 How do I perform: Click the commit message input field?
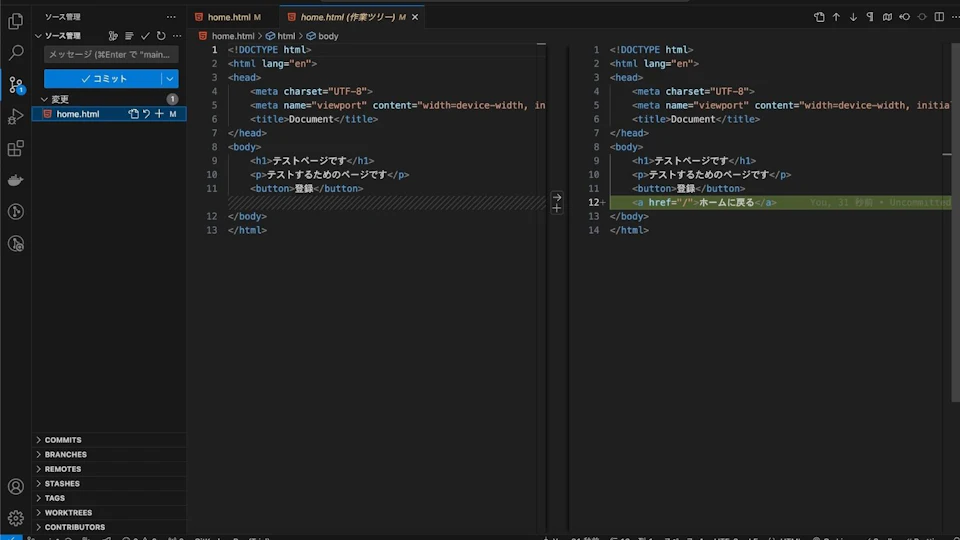(111, 54)
